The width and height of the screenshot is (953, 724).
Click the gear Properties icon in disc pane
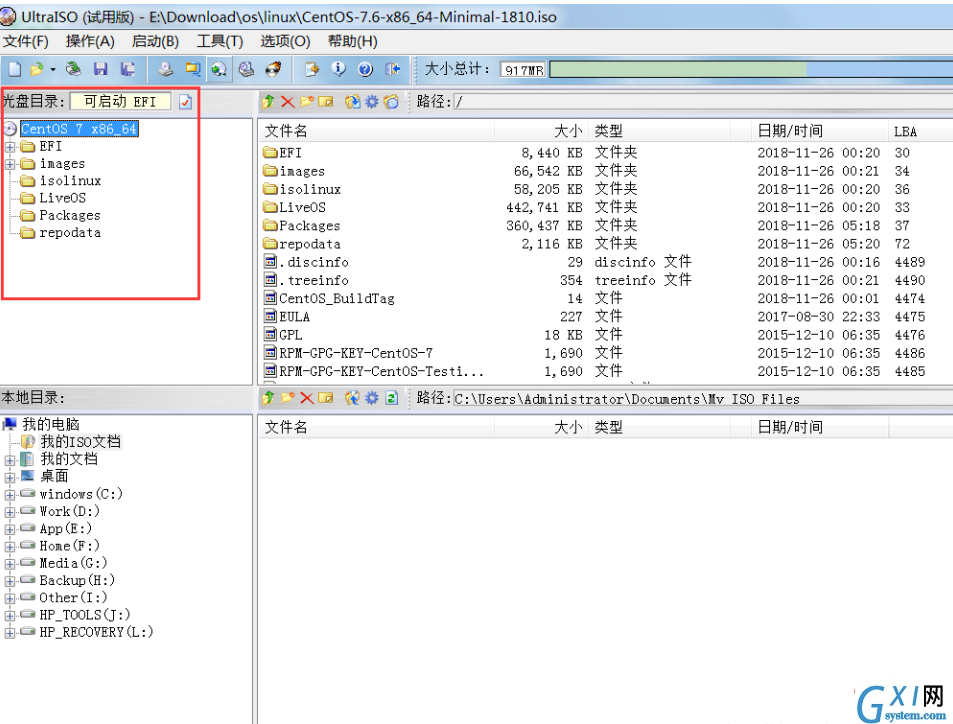click(x=371, y=102)
